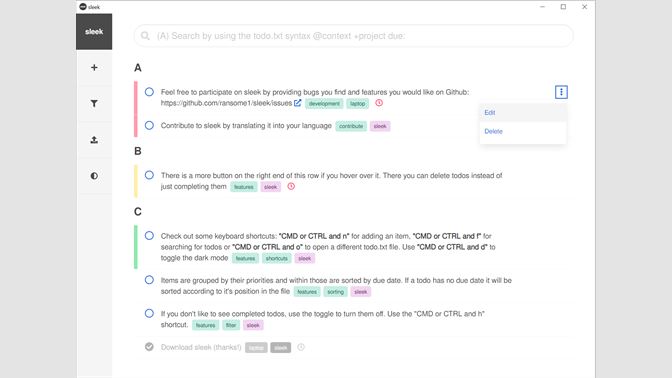Minimize the sleek window

[542, 6]
